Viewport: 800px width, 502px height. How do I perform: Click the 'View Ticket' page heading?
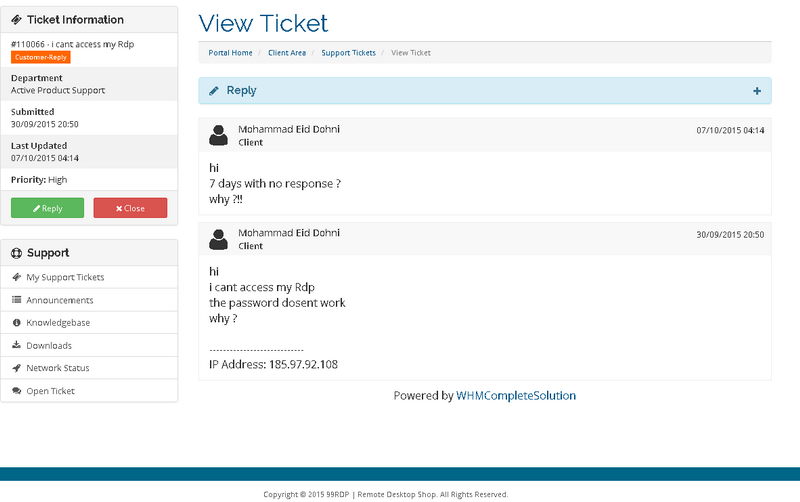point(263,23)
